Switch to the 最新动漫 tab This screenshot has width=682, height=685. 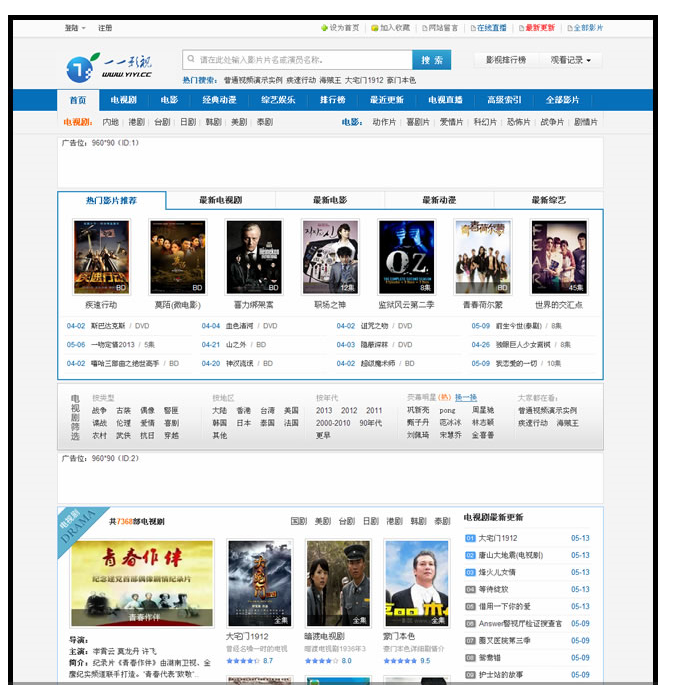(439, 201)
